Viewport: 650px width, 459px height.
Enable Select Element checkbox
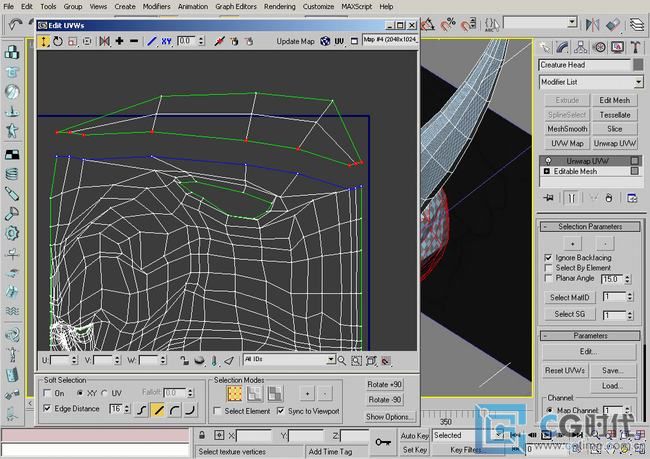[217, 411]
